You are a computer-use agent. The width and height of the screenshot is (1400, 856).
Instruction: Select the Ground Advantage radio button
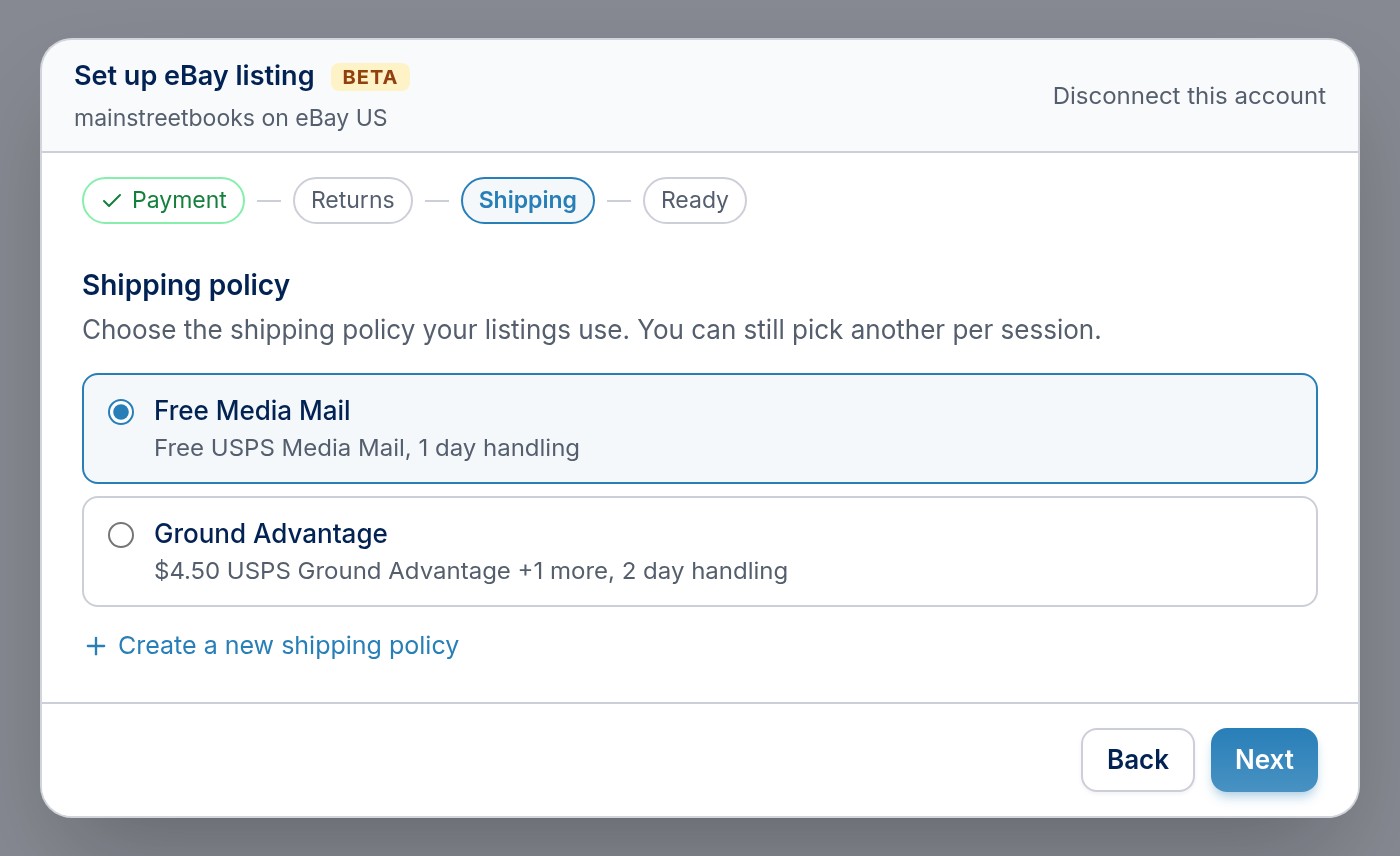pyautogui.click(x=121, y=535)
